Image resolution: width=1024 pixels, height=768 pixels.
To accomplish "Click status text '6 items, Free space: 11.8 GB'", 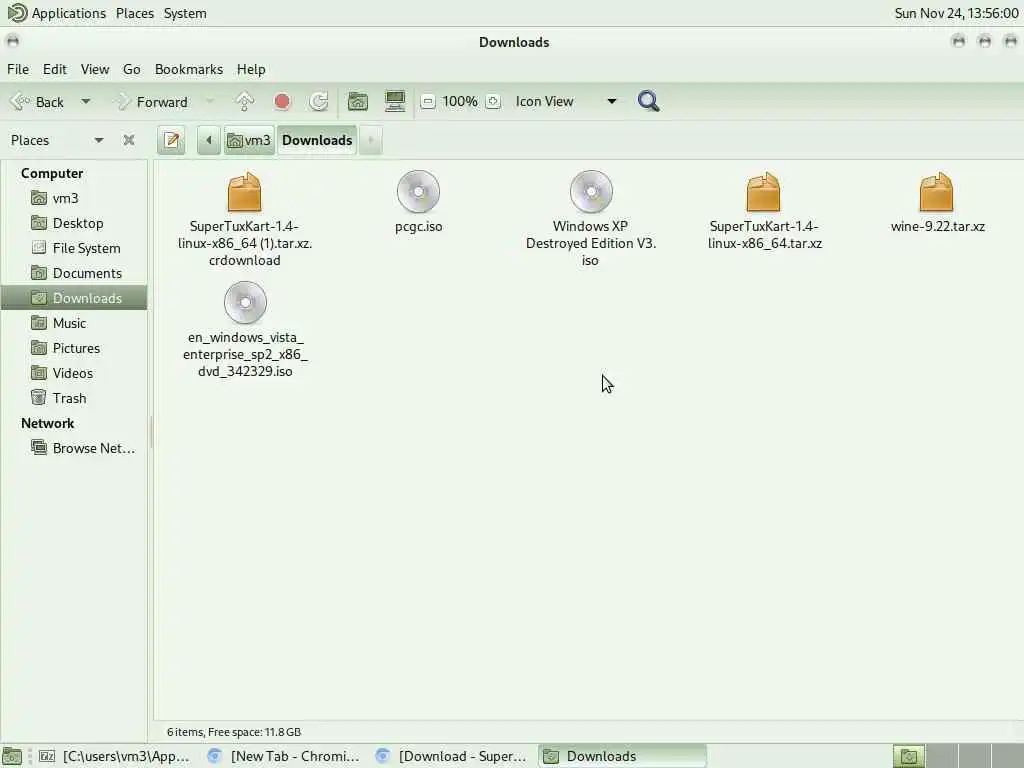I will click(x=234, y=732).
